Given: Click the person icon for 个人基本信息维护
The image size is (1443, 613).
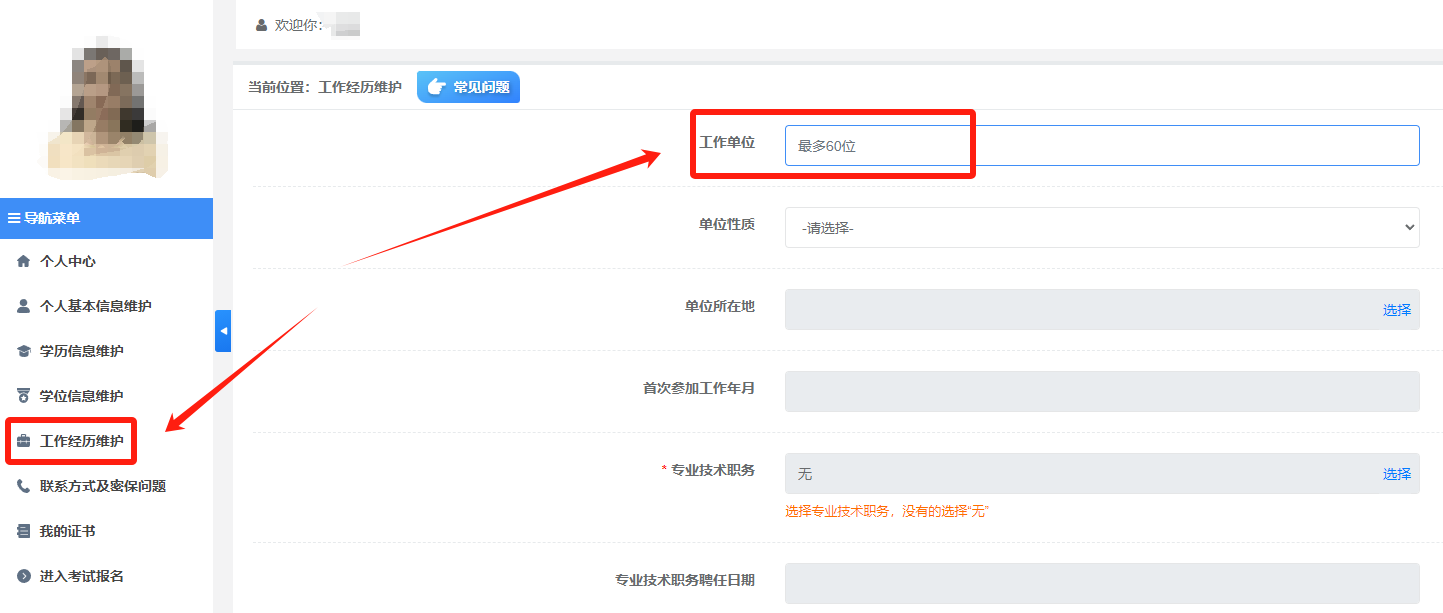Looking at the screenshot, I should point(24,307).
